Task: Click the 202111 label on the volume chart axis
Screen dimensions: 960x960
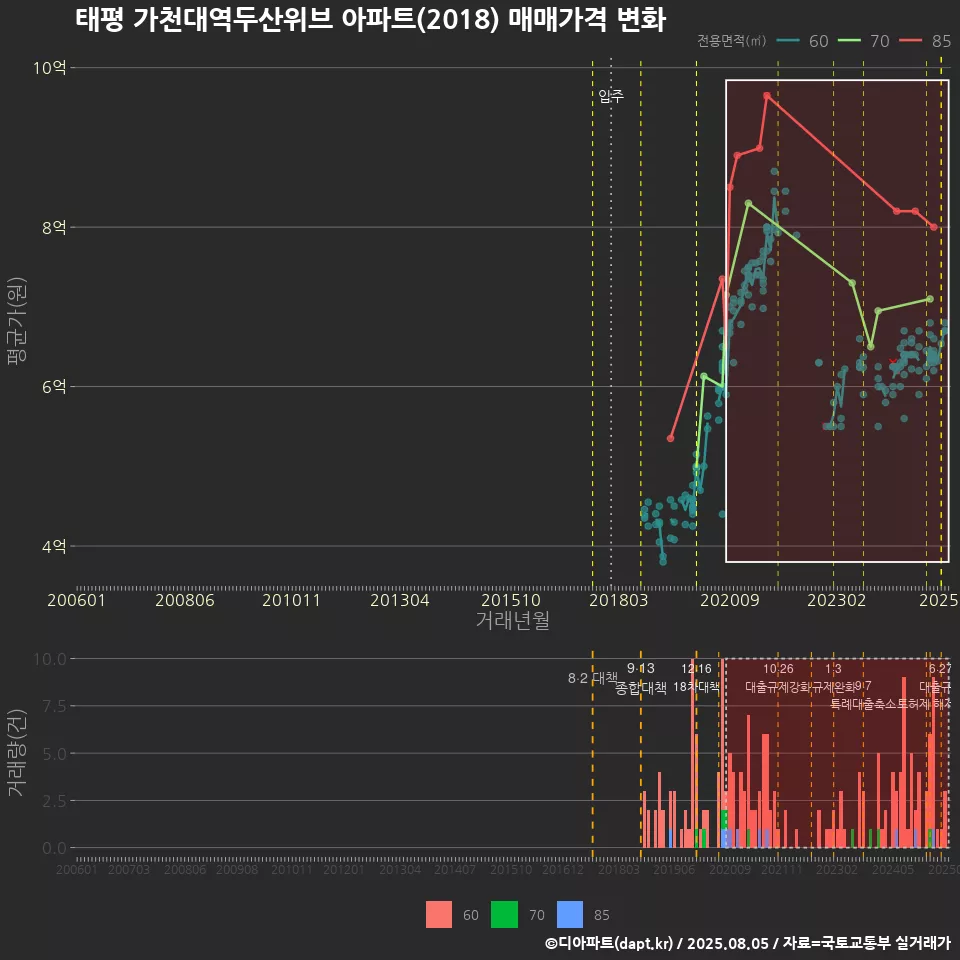Action: (781, 869)
